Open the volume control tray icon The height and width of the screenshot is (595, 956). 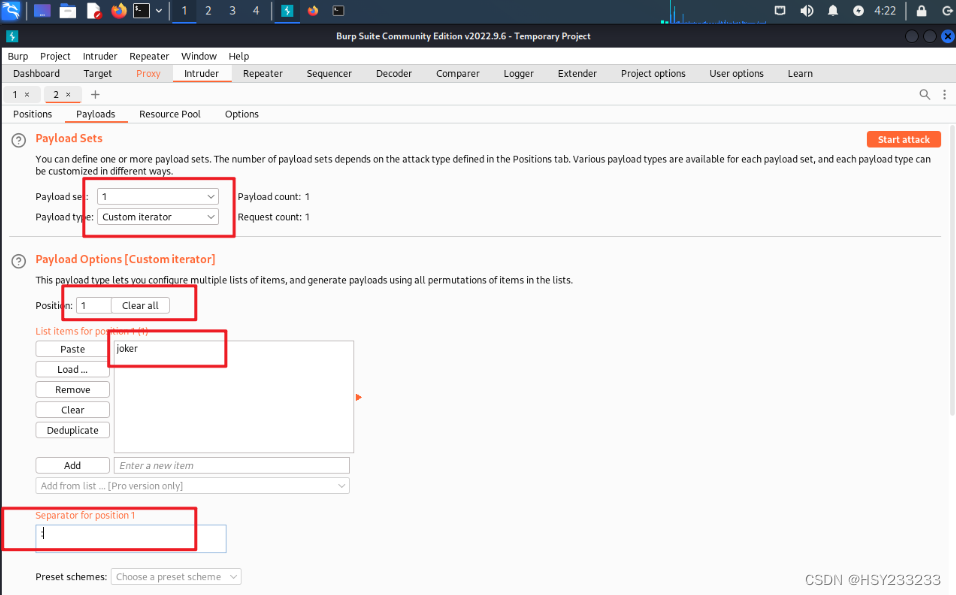point(807,10)
